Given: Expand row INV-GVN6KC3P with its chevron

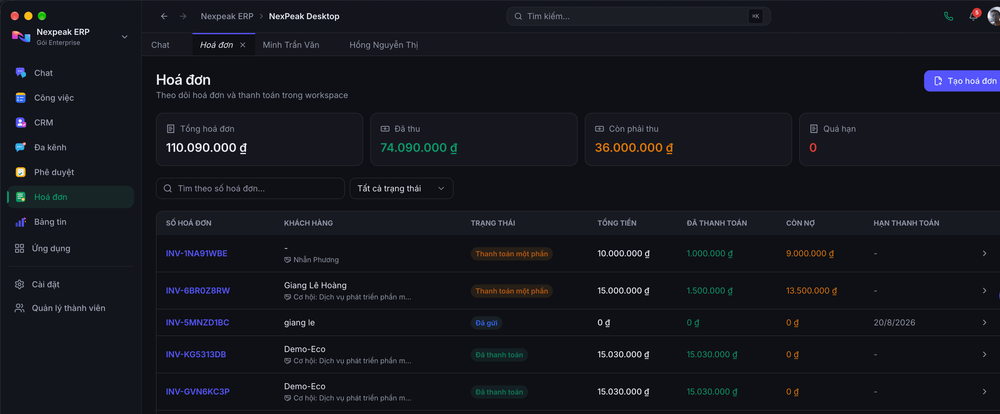Looking at the screenshot, I should [x=984, y=392].
